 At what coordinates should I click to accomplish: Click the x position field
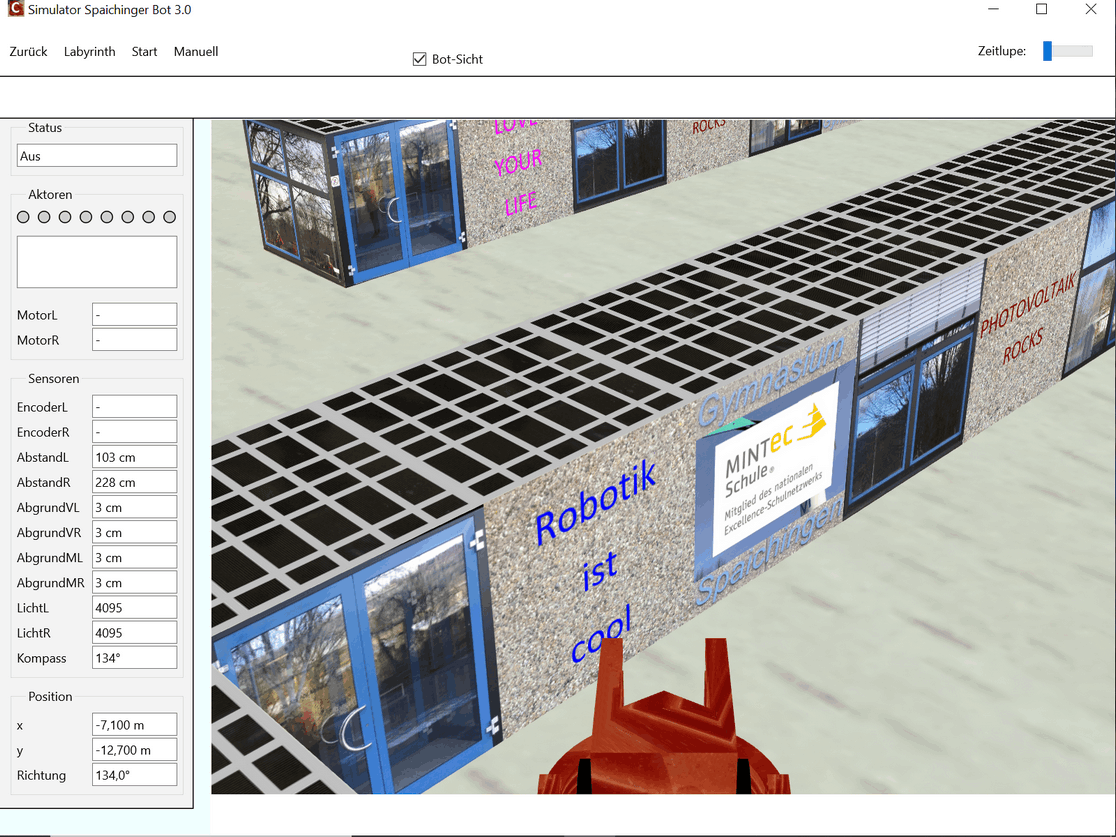point(134,725)
